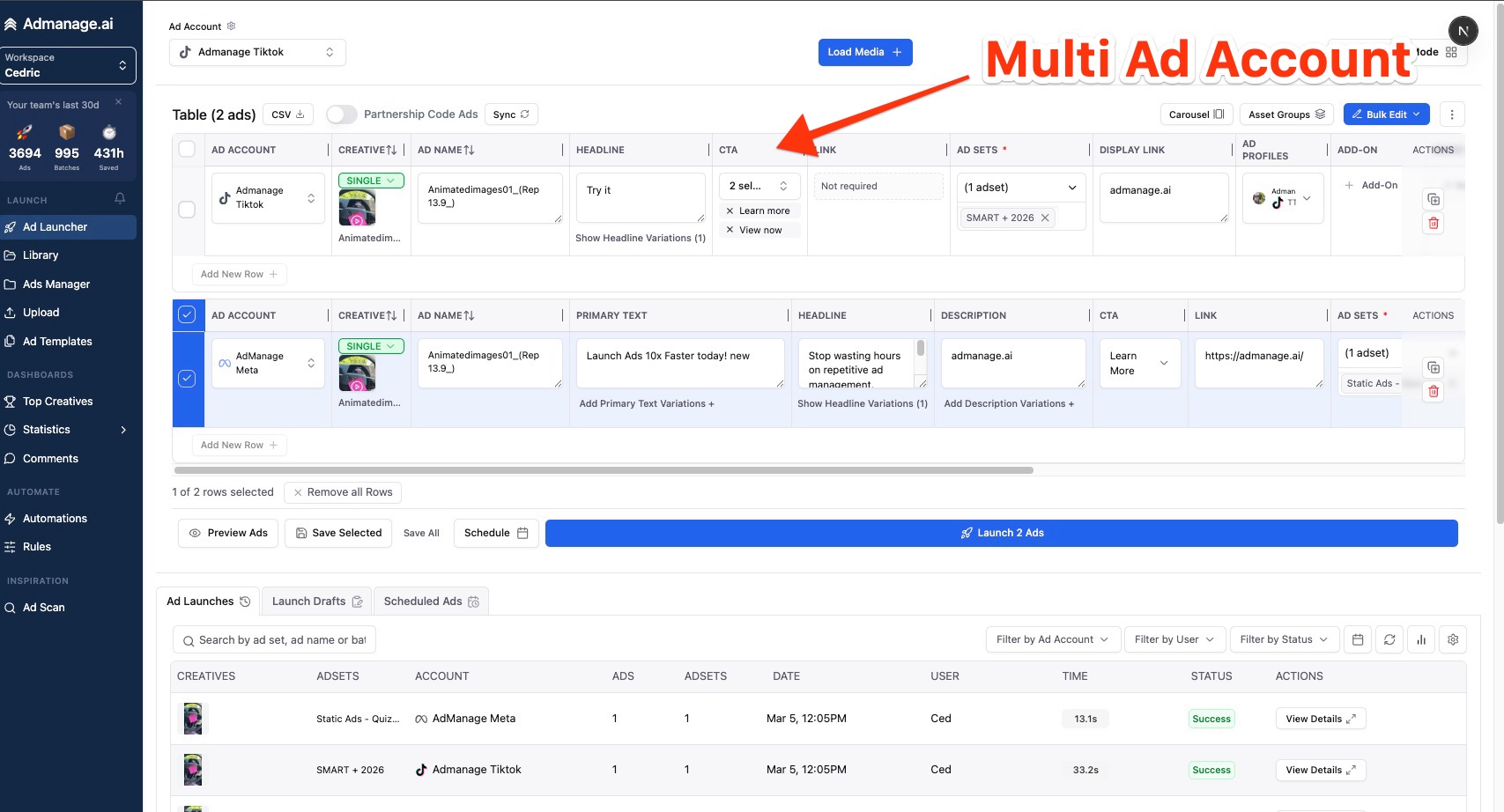Click the ad launches search field
The height and width of the screenshot is (812, 1504).
click(275, 640)
